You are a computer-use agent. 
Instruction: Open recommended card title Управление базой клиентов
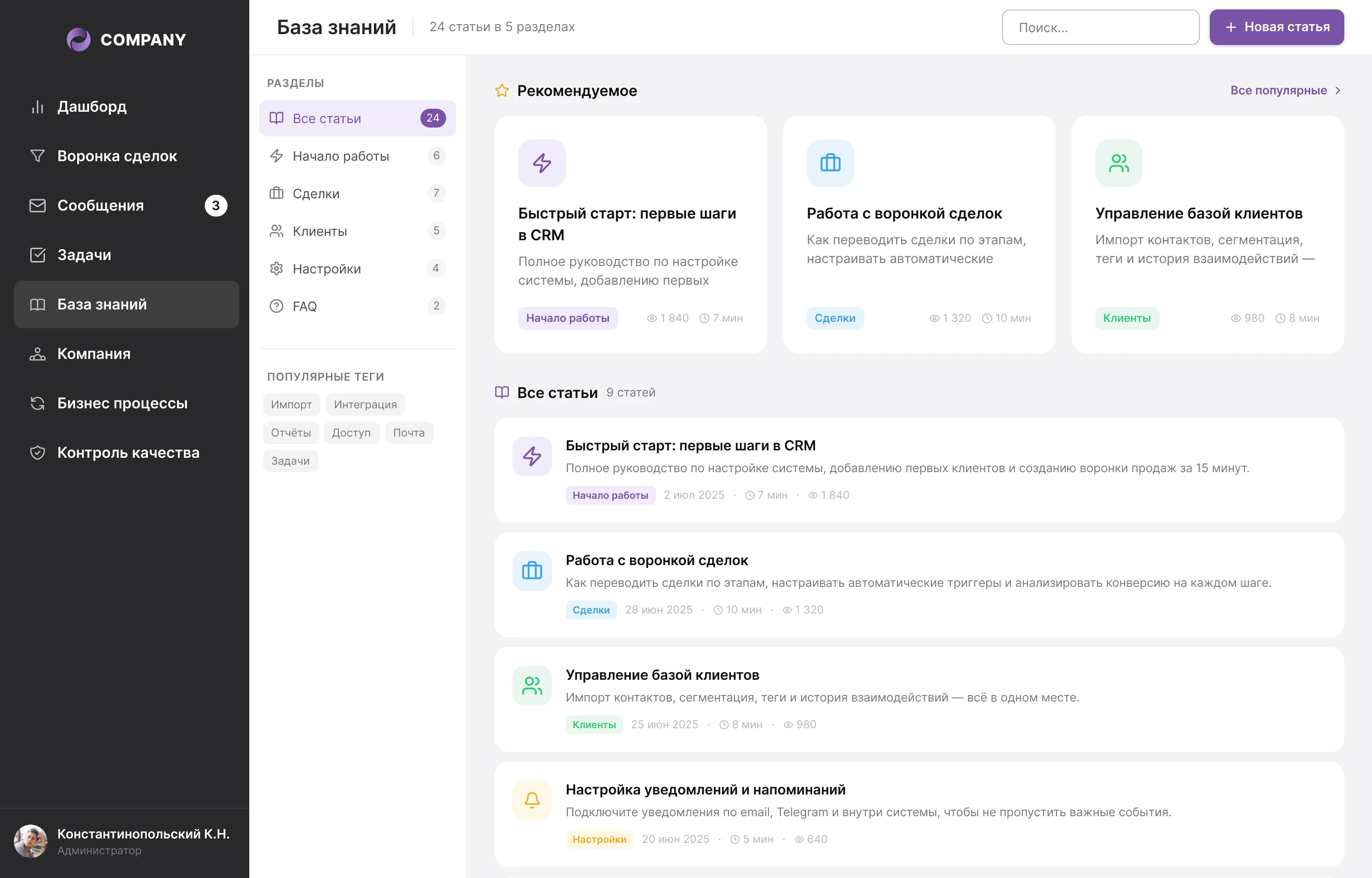pyautogui.click(x=1199, y=213)
